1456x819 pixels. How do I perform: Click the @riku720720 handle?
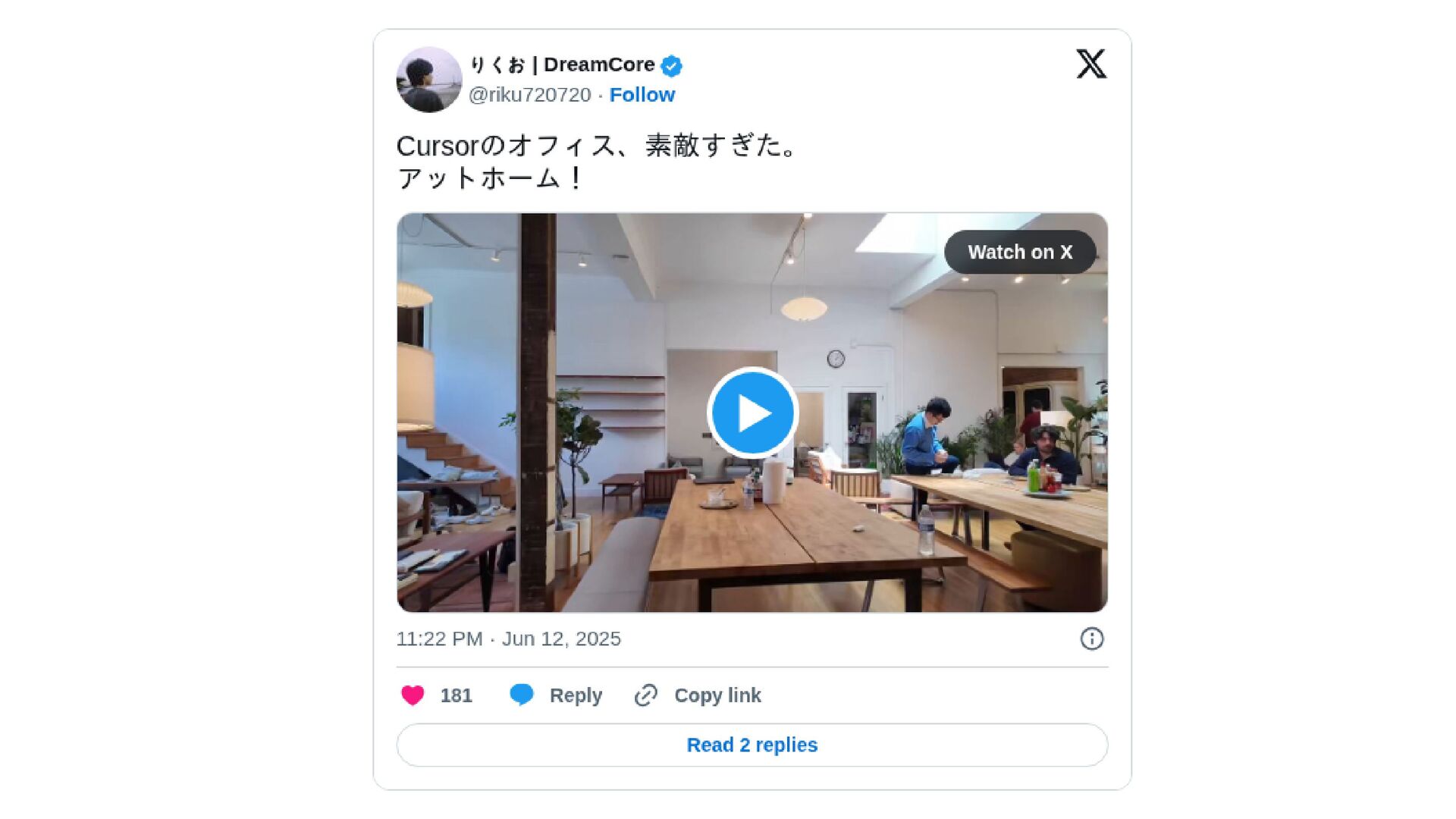(529, 95)
